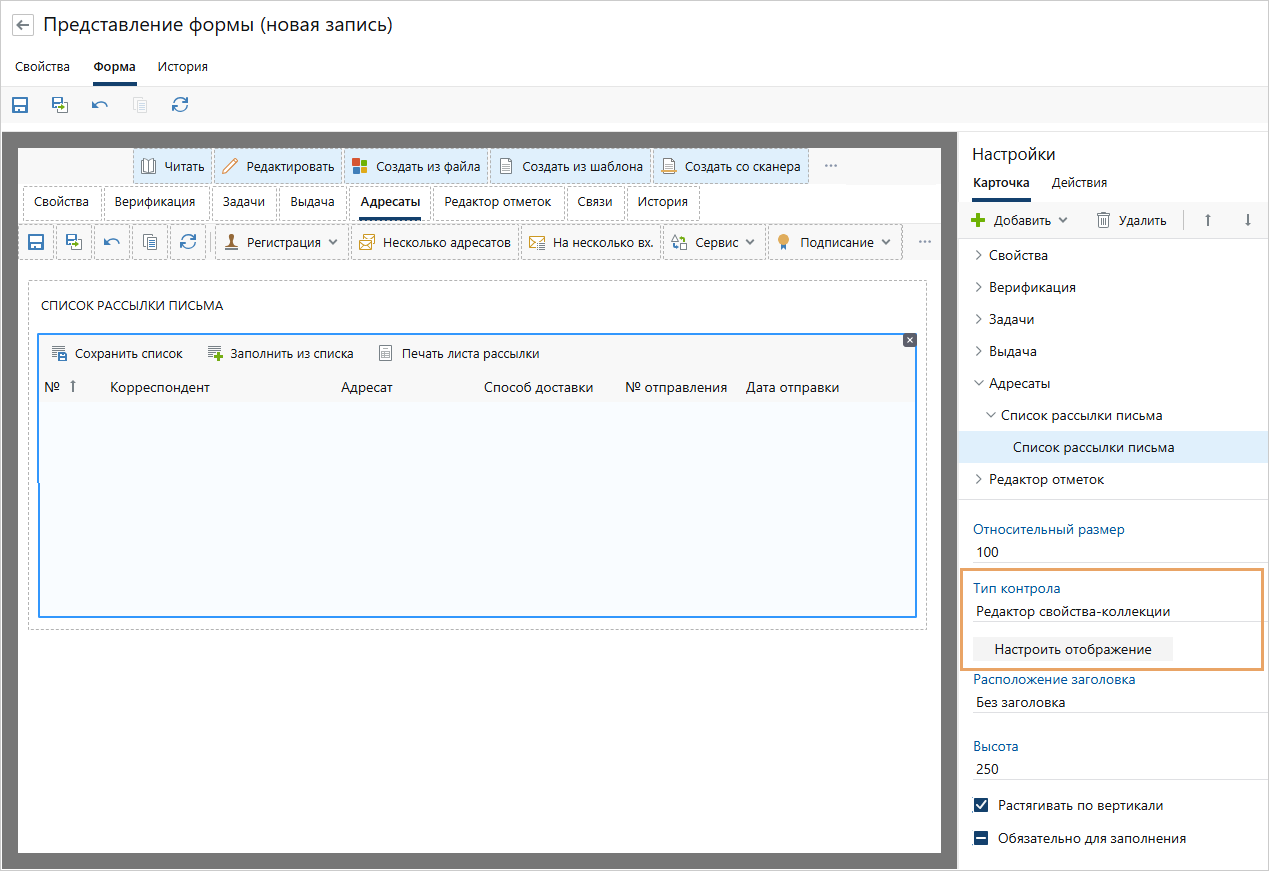Open the Выдача tab in the form
This screenshot has width=1269, height=871.
[x=312, y=202]
